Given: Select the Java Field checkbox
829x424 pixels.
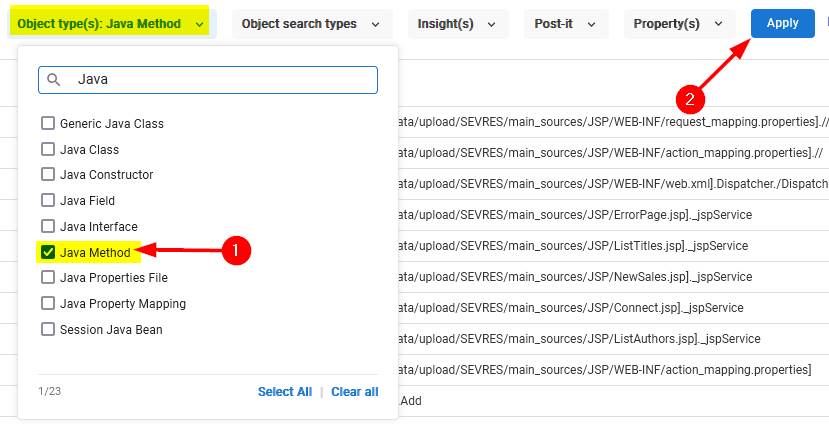Looking at the screenshot, I should [x=48, y=201].
